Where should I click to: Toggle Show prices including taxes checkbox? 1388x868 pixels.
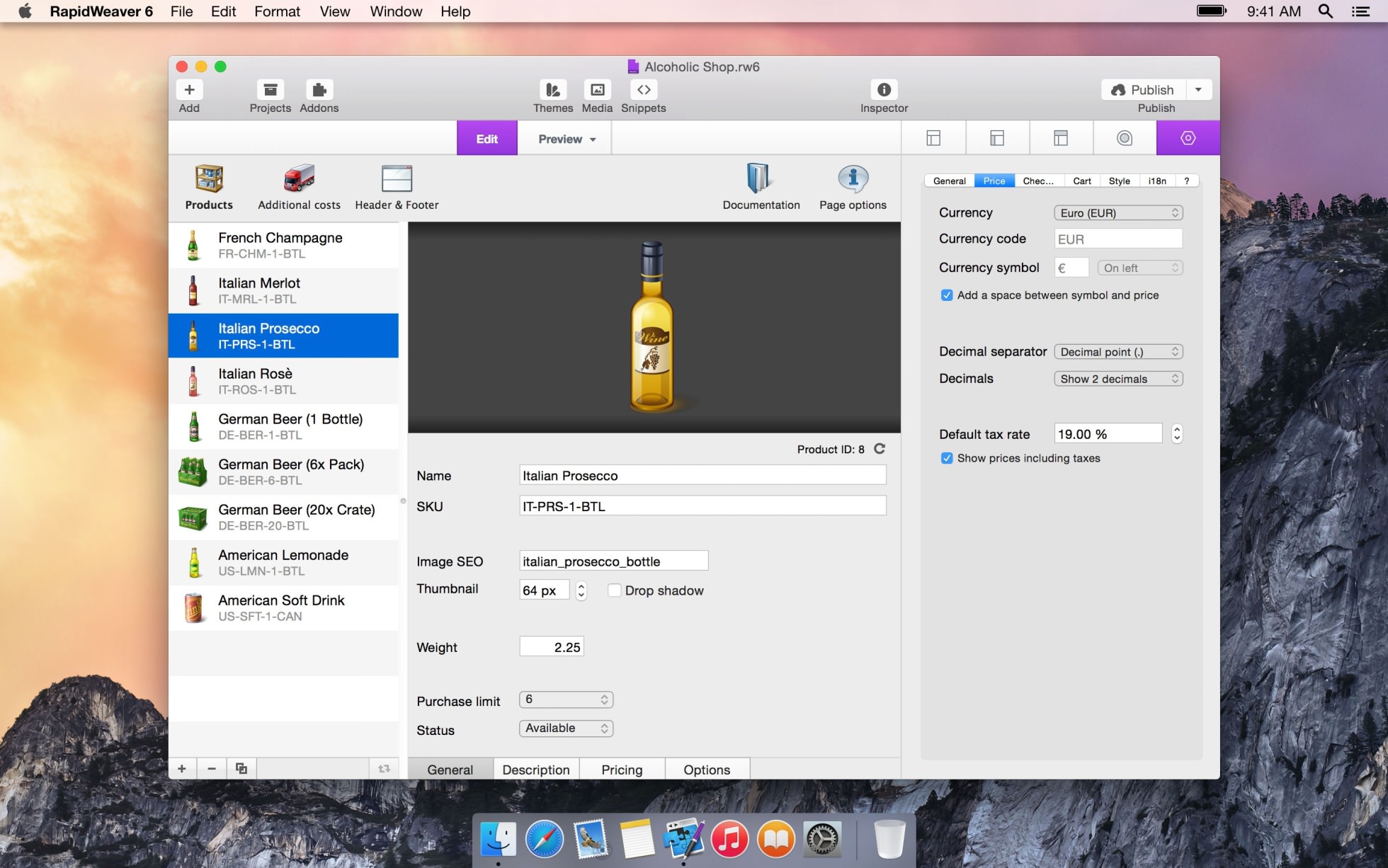947,458
